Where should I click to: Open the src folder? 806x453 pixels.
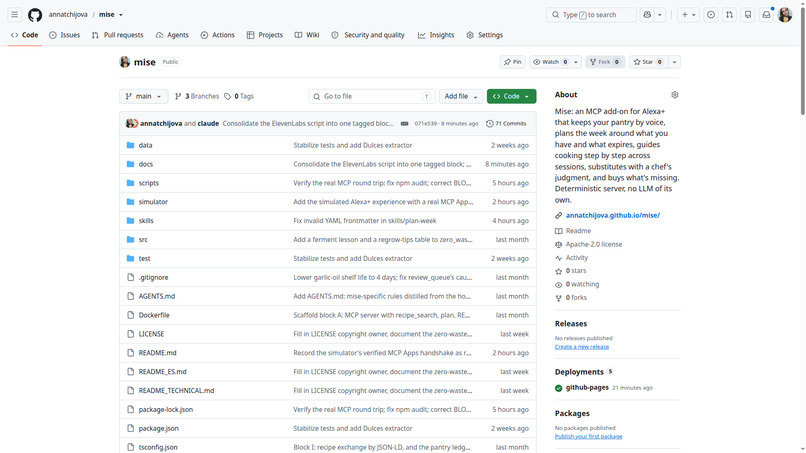point(143,240)
